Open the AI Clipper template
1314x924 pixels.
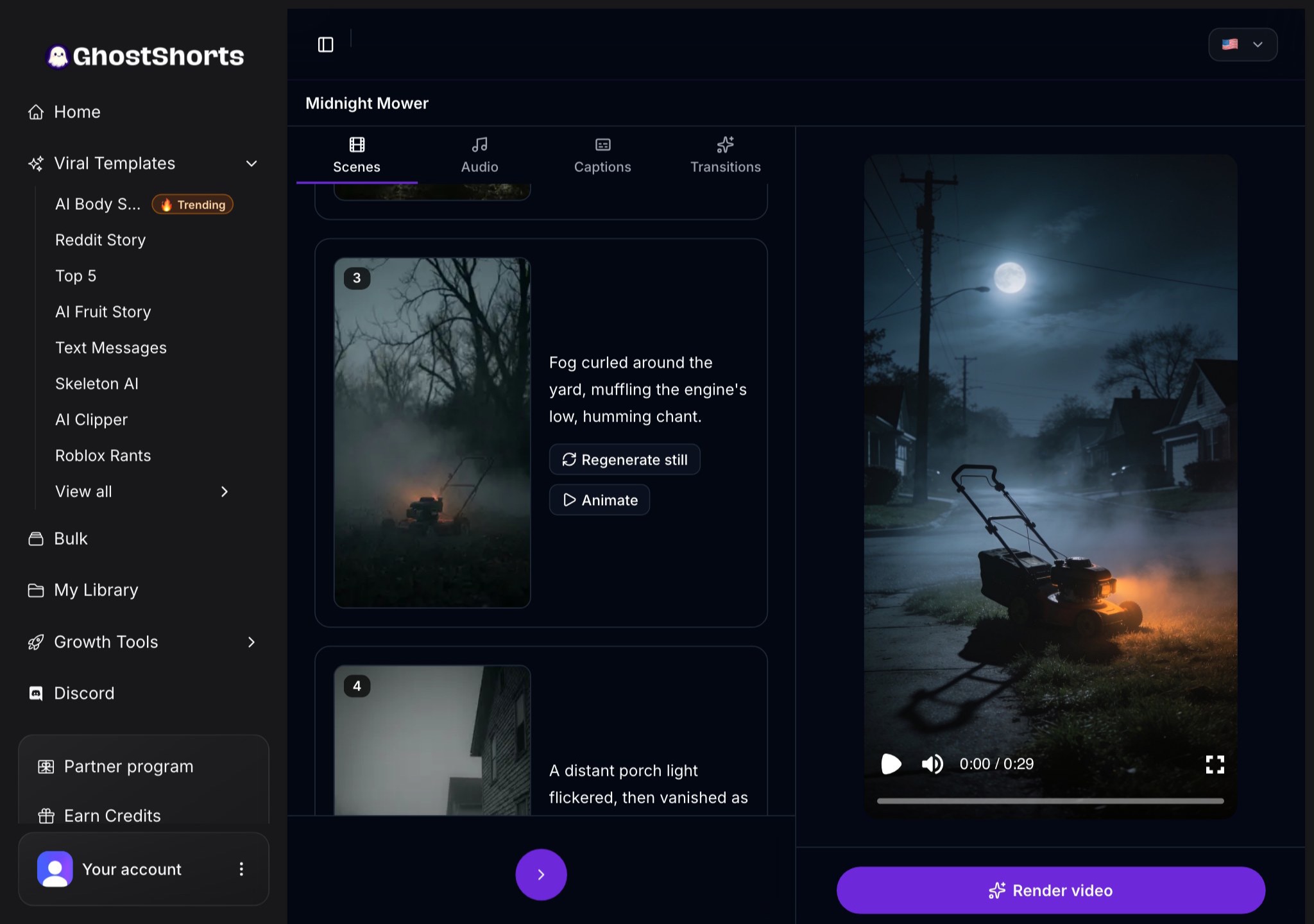tap(92, 420)
